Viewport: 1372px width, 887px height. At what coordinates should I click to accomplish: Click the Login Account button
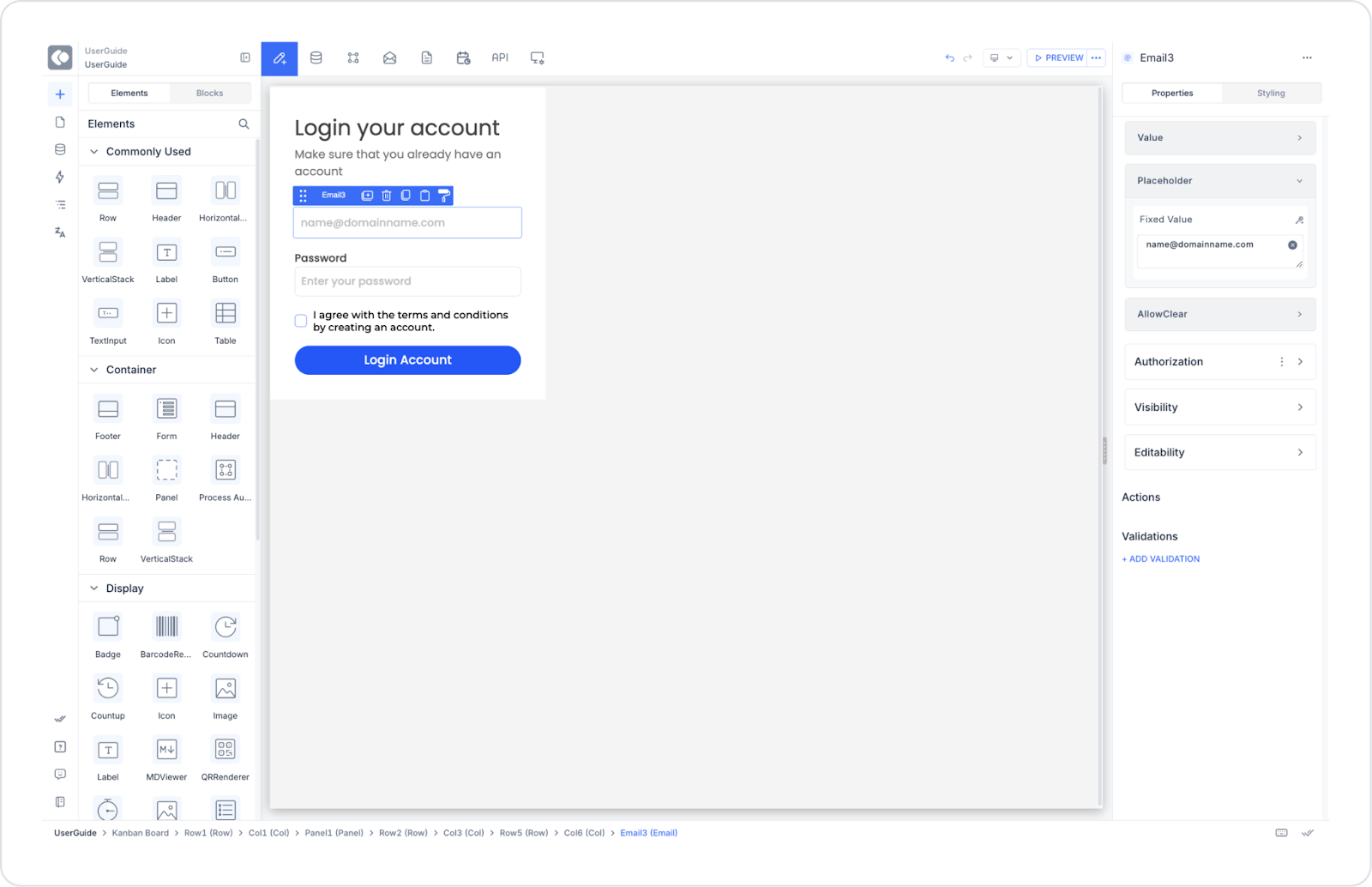point(408,360)
